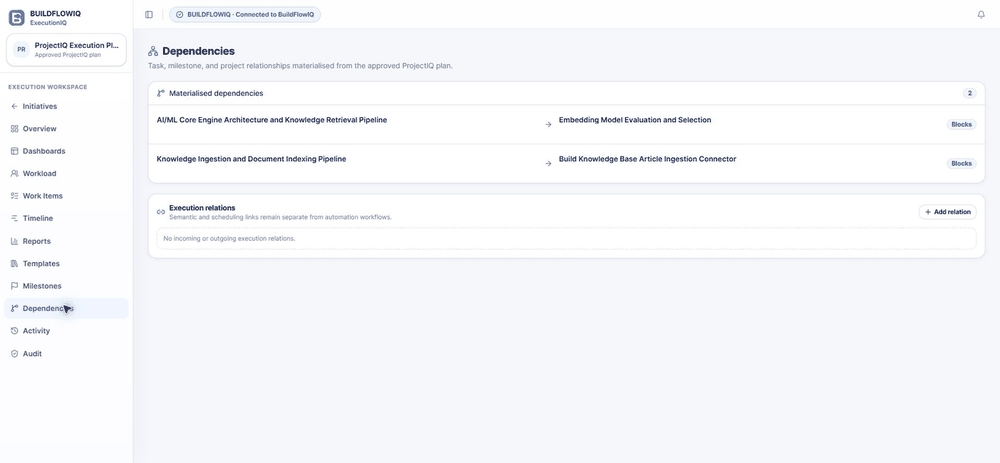The width and height of the screenshot is (1000, 463).
Task: Go to Dashboards
Action: click(66, 151)
